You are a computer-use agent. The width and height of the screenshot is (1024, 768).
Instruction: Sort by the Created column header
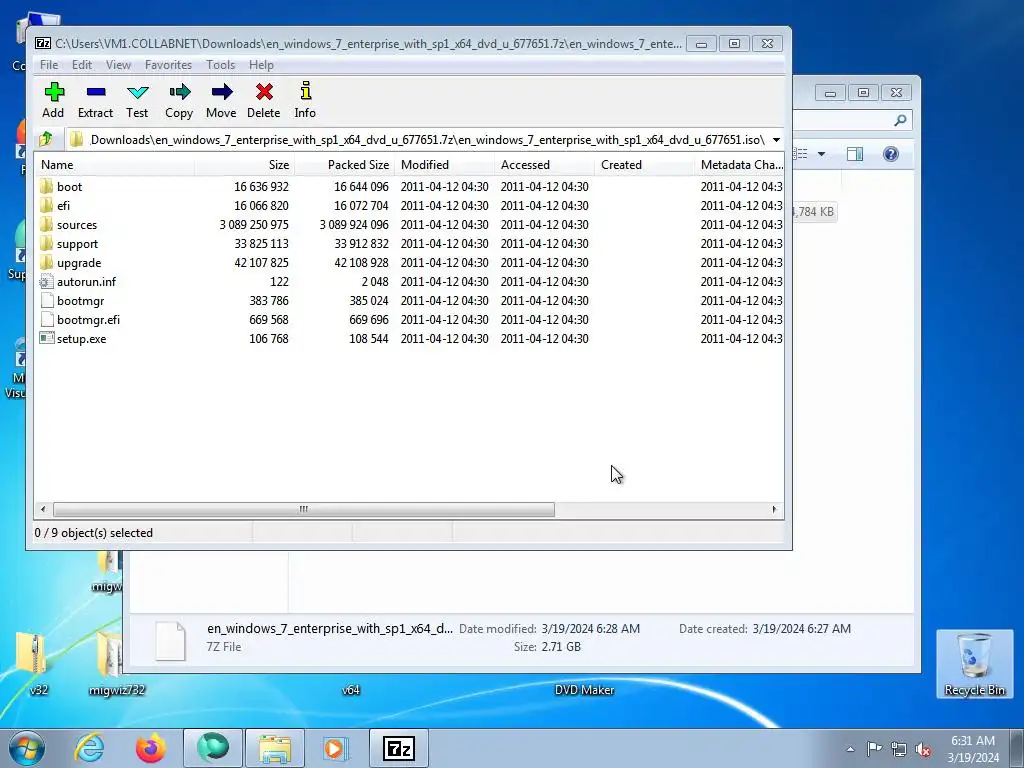pyautogui.click(x=644, y=165)
